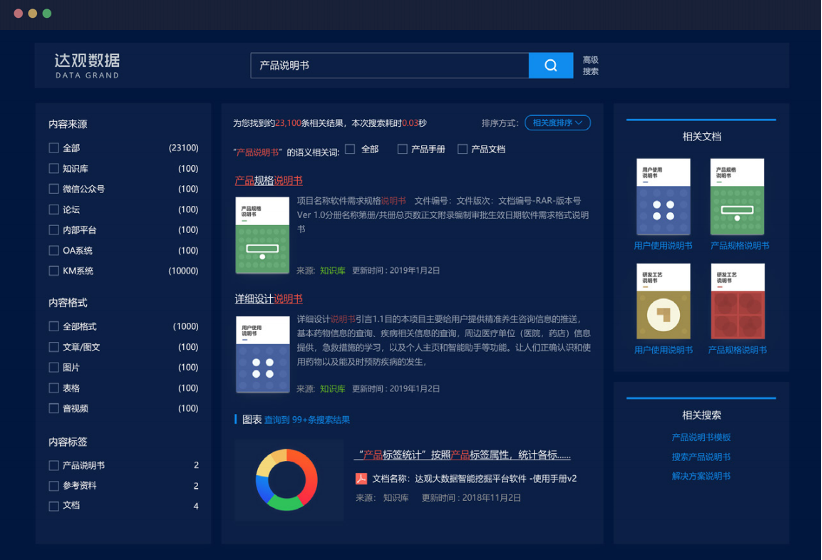This screenshot has height=560, width=822.
Task: Select related search 产品说明书模板
Action: click(701, 437)
